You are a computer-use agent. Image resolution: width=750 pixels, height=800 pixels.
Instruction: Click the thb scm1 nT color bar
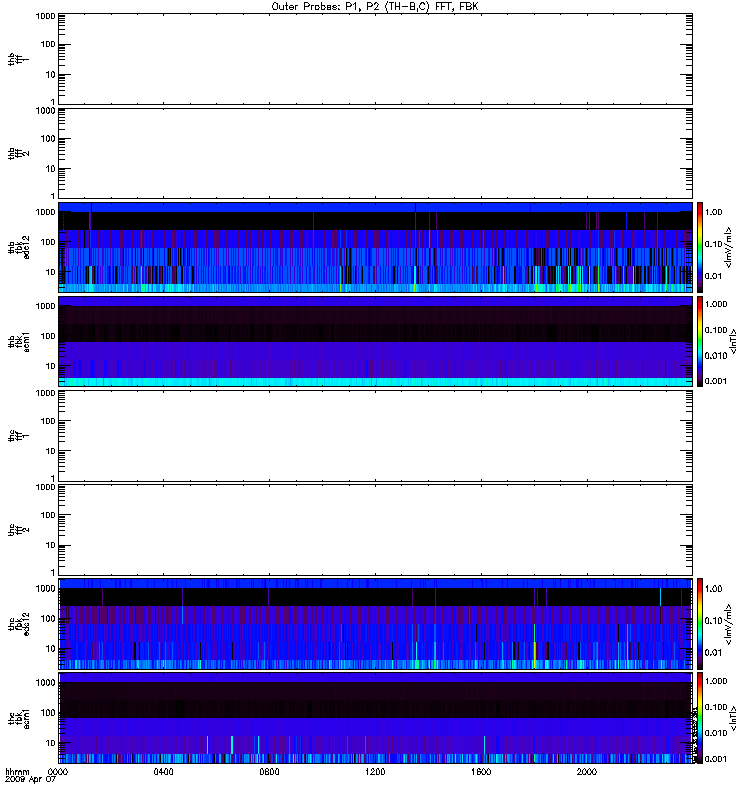[700, 341]
